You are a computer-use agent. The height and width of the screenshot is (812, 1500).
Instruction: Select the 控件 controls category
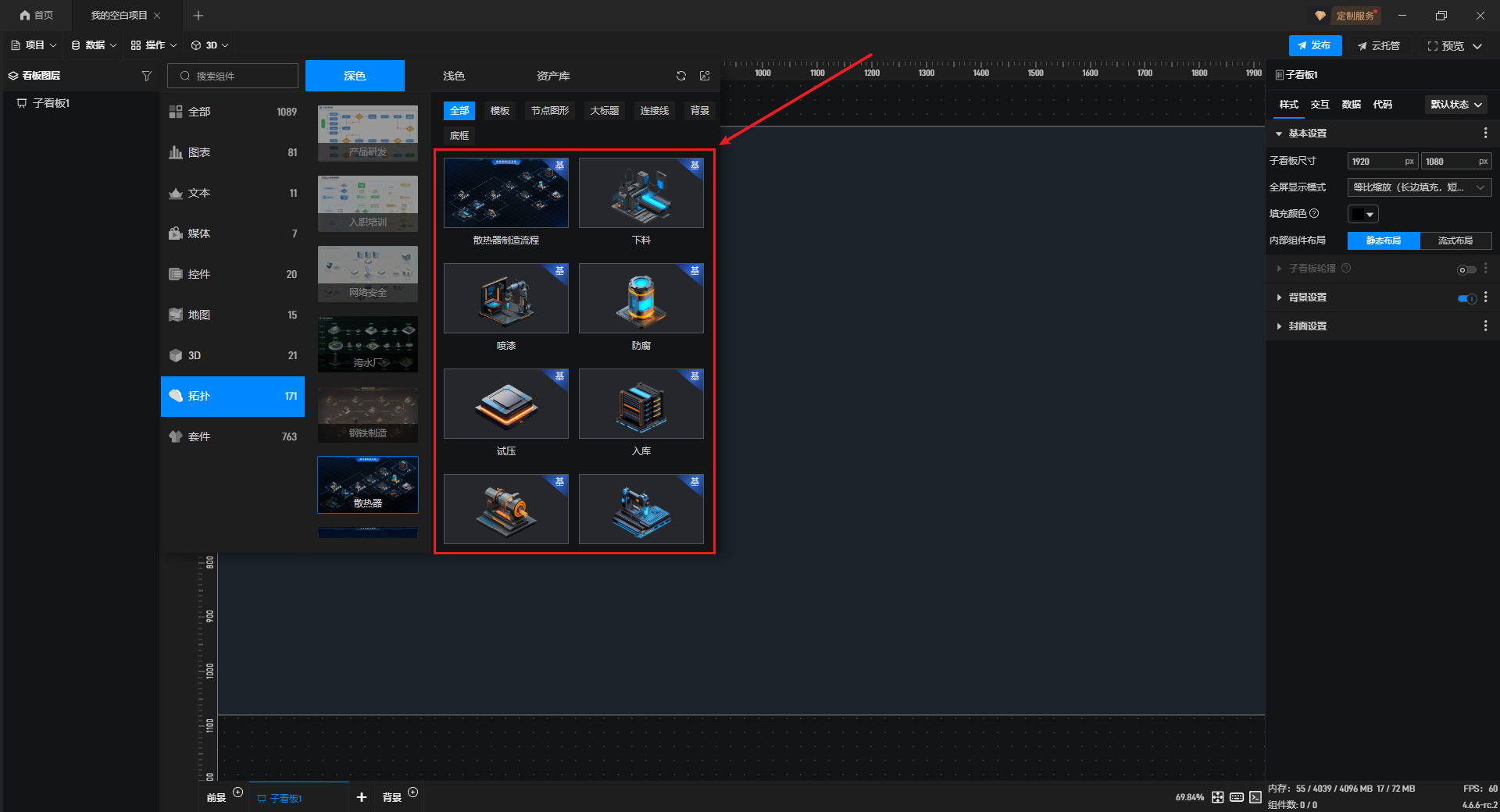pyautogui.click(x=233, y=274)
